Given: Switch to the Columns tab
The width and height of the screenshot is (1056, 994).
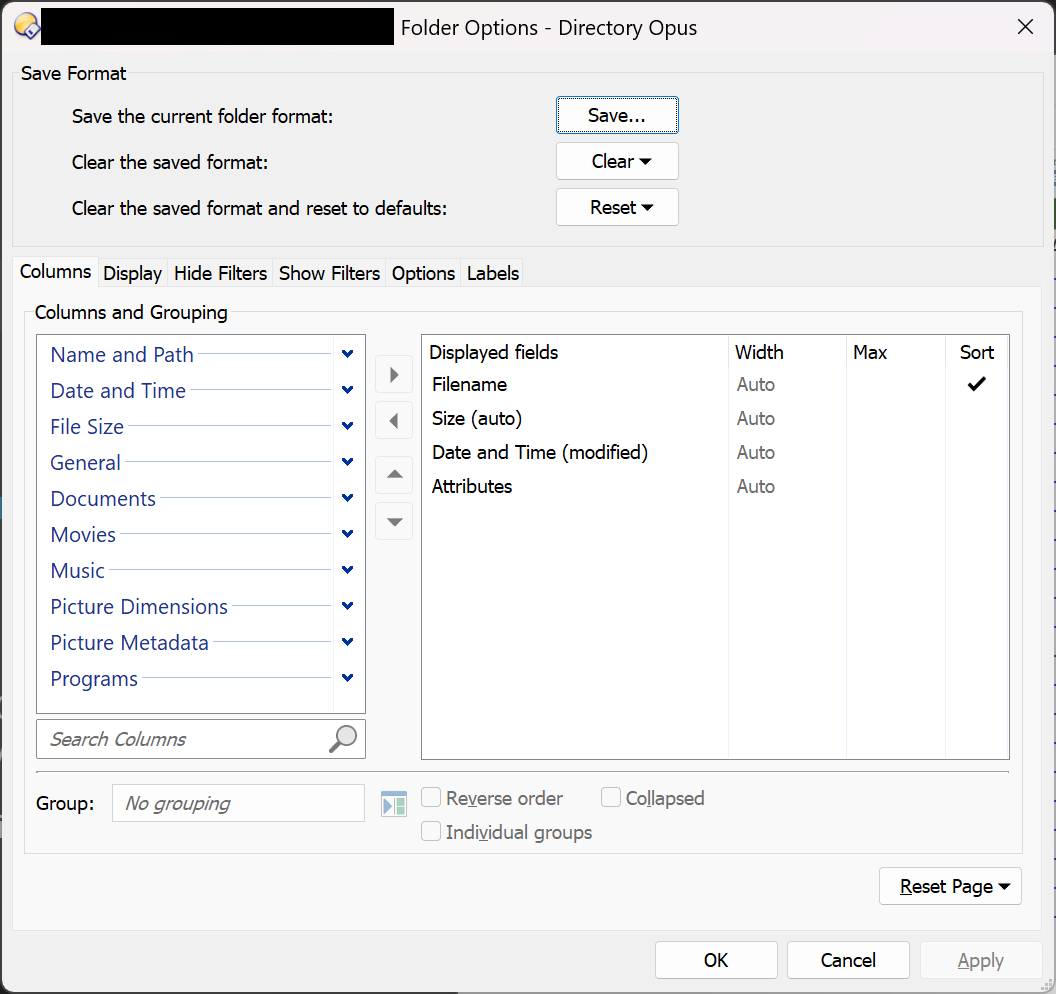Looking at the screenshot, I should coord(55,272).
